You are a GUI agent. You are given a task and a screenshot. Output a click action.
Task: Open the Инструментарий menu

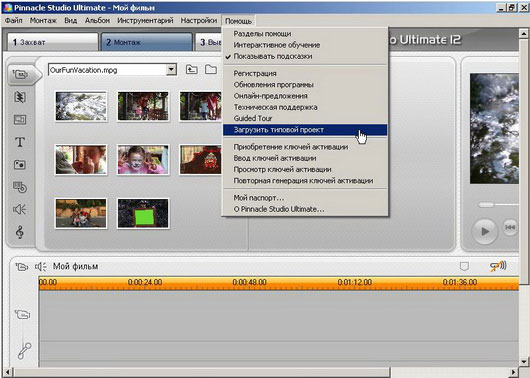pos(145,21)
